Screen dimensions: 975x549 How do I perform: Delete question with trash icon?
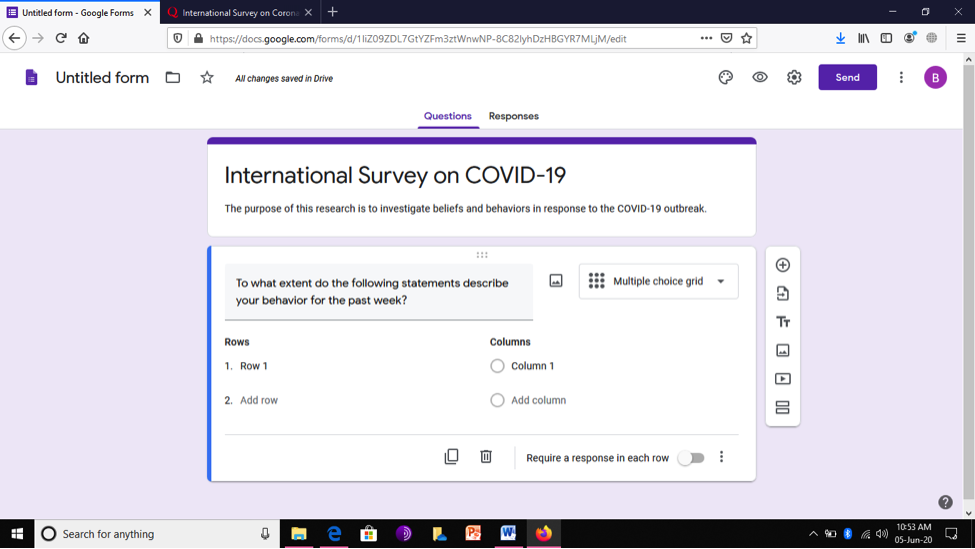click(486, 457)
